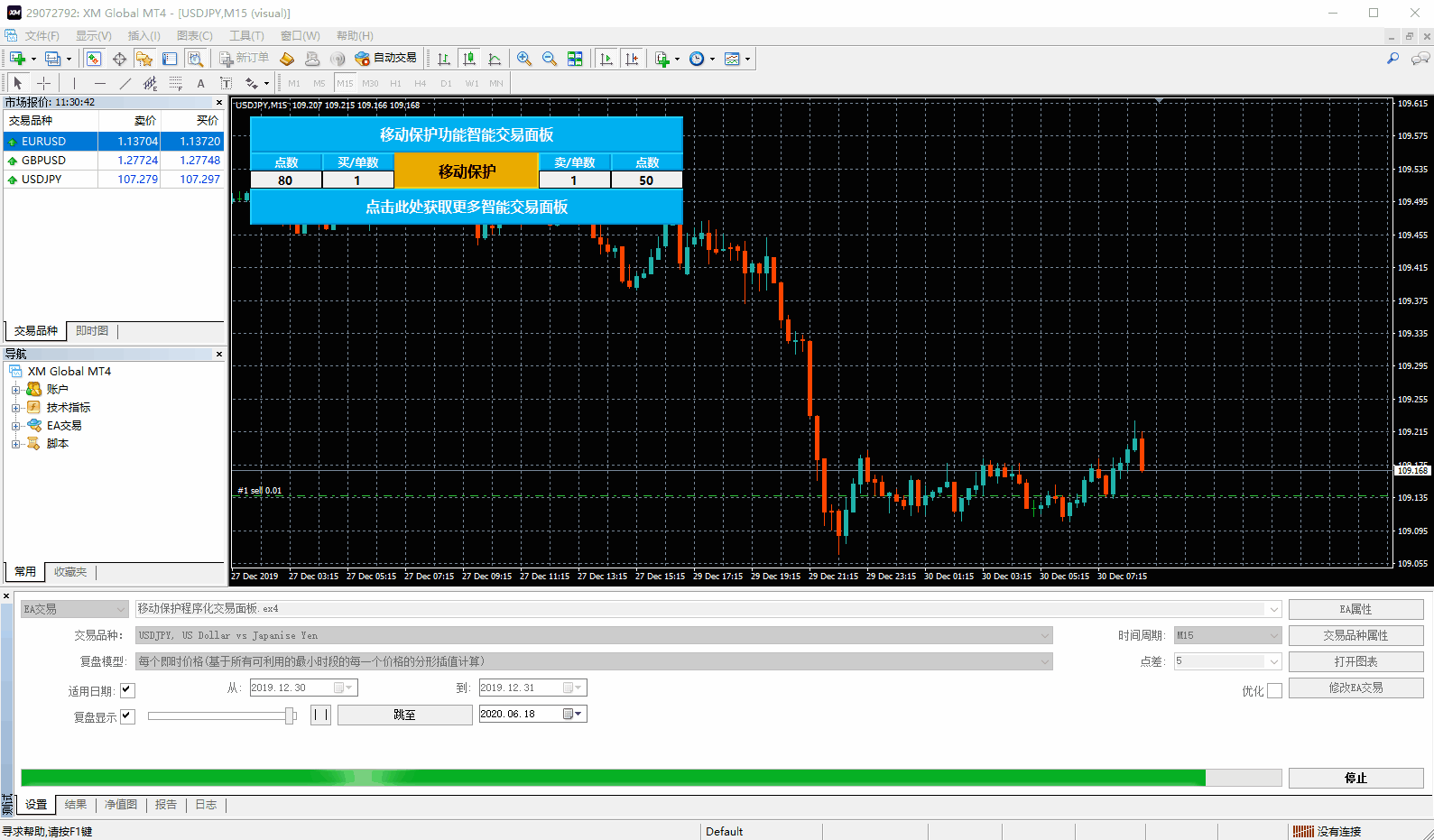
Task: Click the zoom out magnifier icon
Action: coord(550,59)
